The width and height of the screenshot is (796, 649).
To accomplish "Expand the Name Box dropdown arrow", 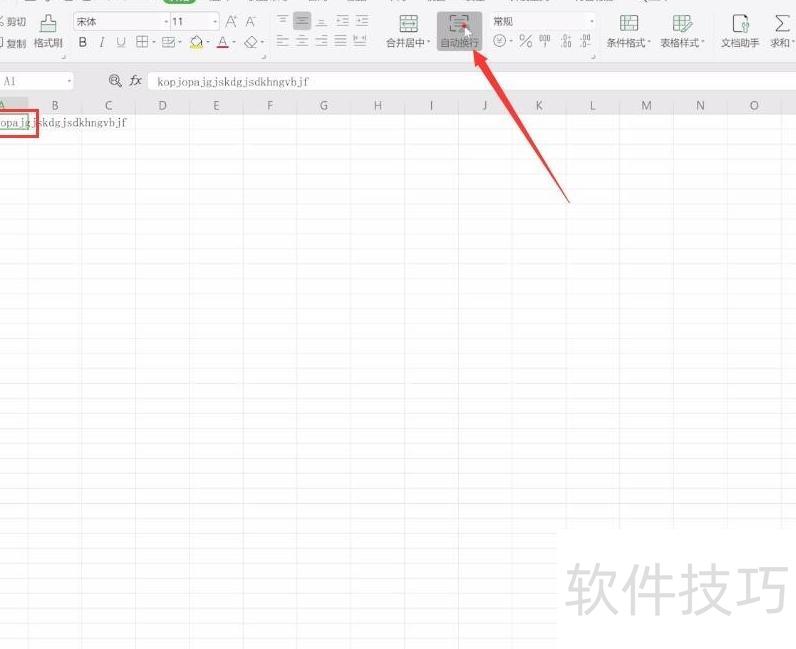I will [x=69, y=81].
